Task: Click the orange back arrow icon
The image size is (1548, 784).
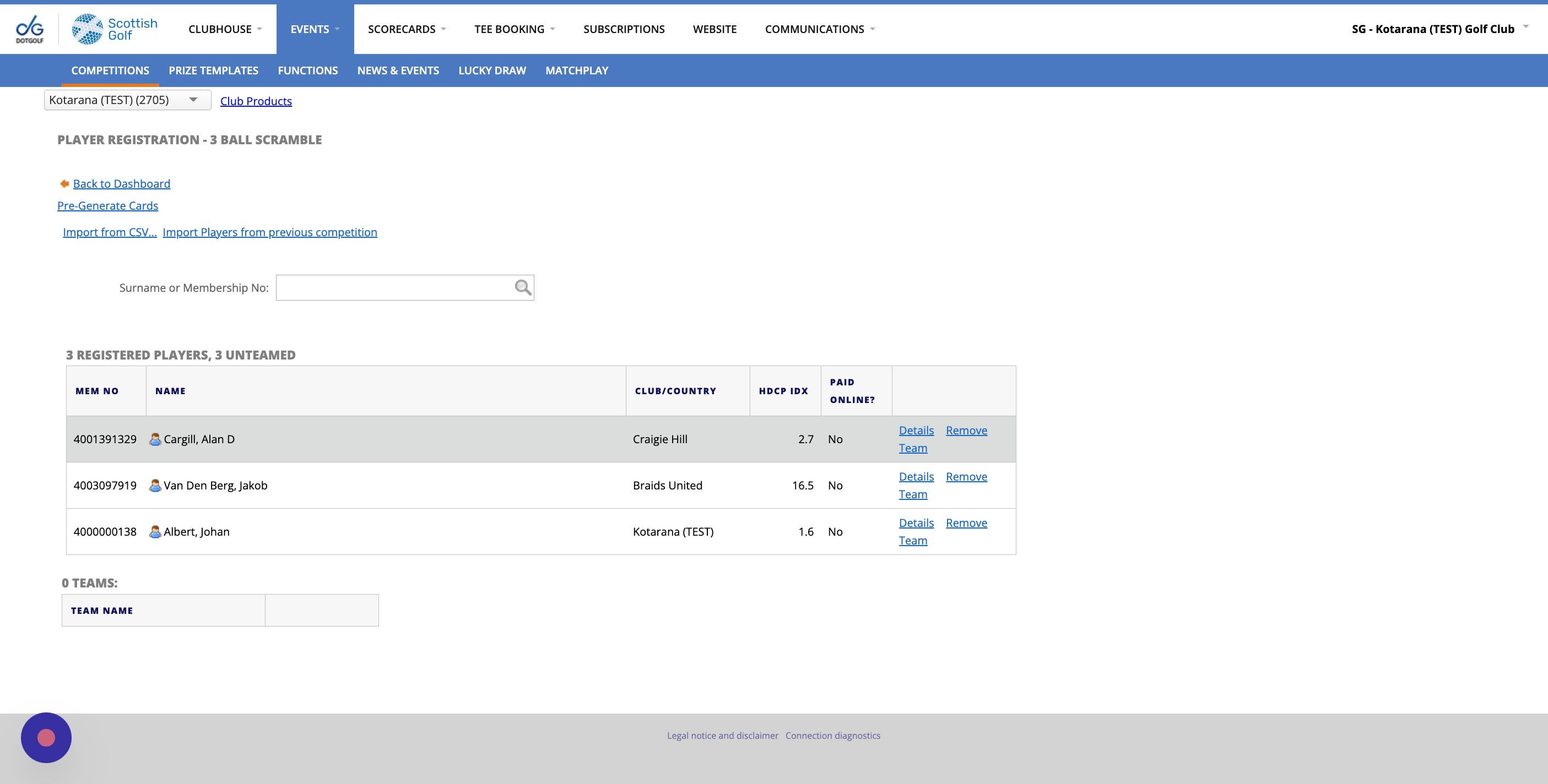Action: pos(64,184)
